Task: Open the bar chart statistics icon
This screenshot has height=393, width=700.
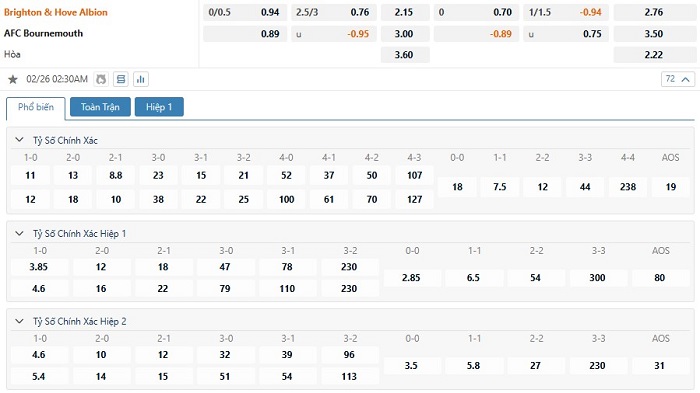Action: coord(141,79)
